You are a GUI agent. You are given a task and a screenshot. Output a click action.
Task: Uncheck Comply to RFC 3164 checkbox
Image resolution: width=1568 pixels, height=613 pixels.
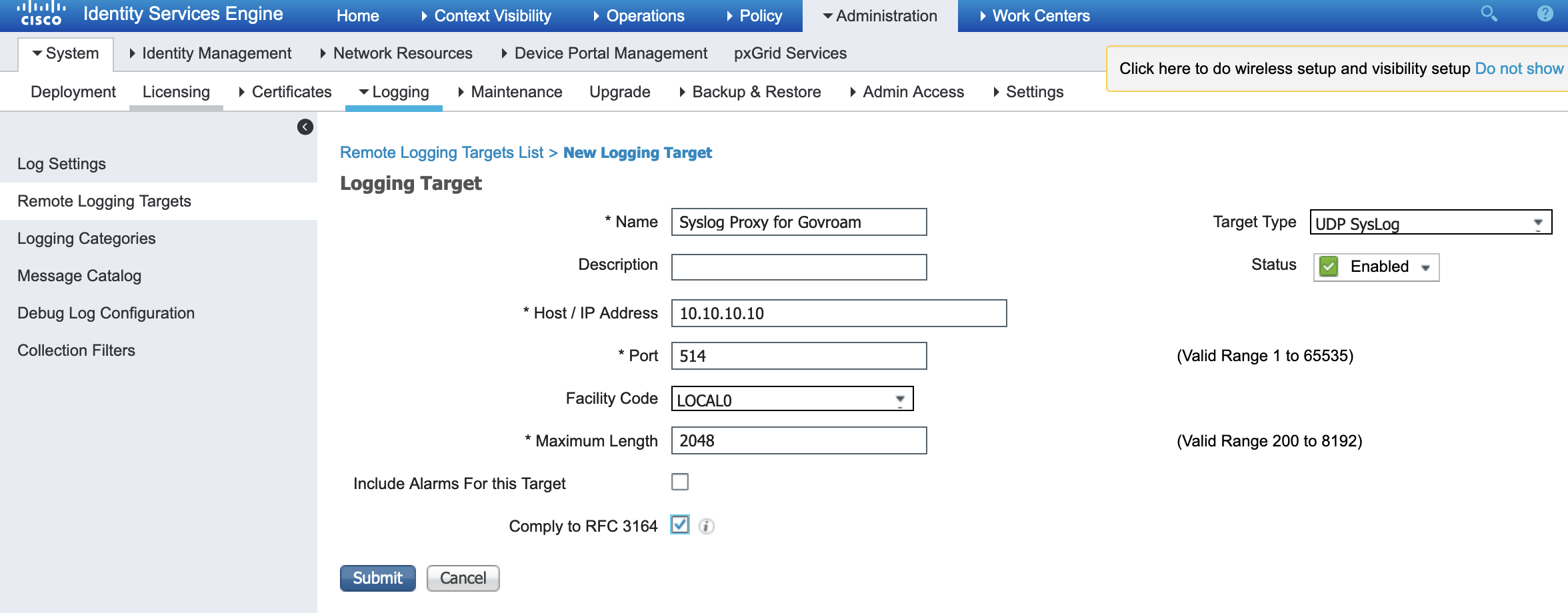[680, 525]
